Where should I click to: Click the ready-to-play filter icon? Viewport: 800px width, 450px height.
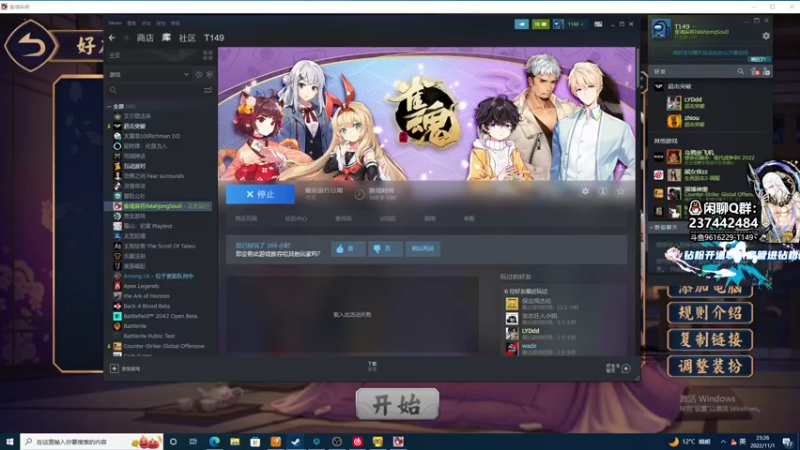tap(209, 74)
